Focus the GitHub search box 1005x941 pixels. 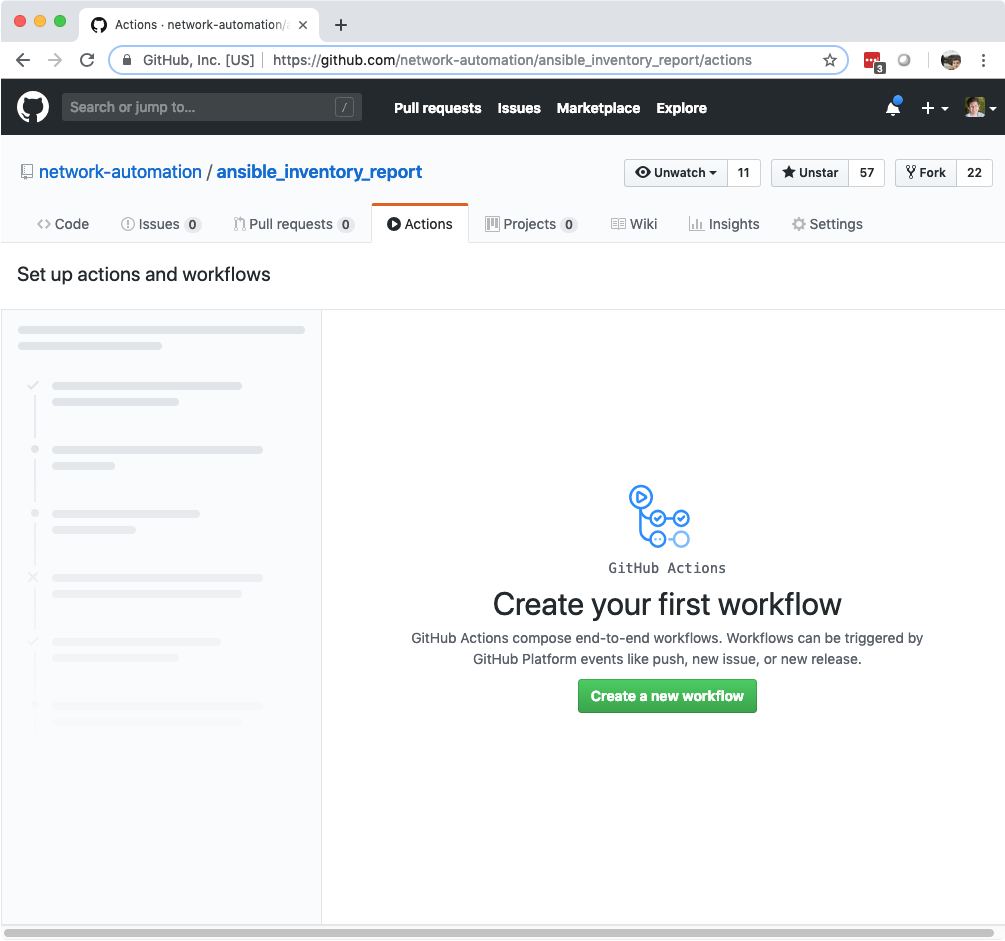(212, 107)
